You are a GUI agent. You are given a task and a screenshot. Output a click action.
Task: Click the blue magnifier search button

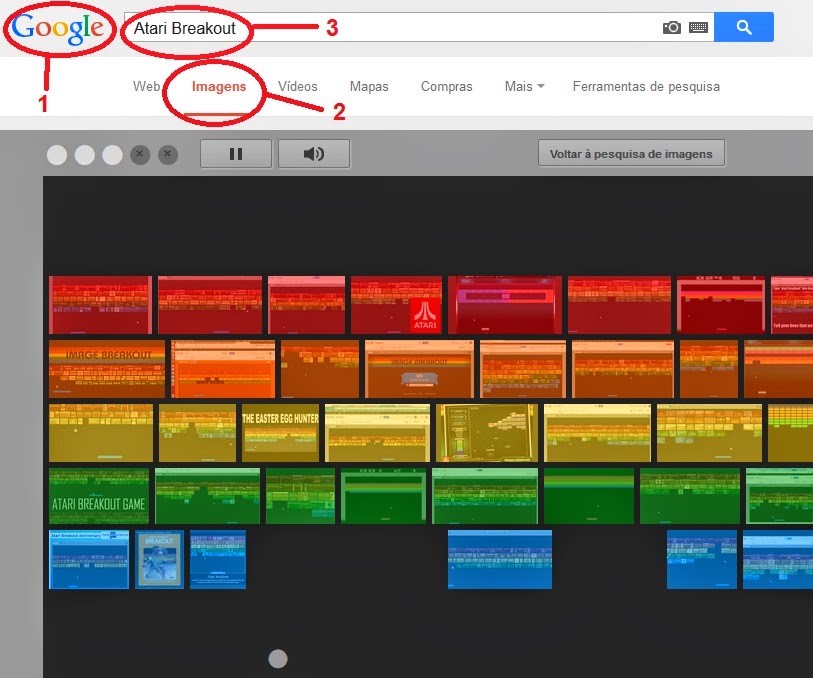(x=744, y=27)
